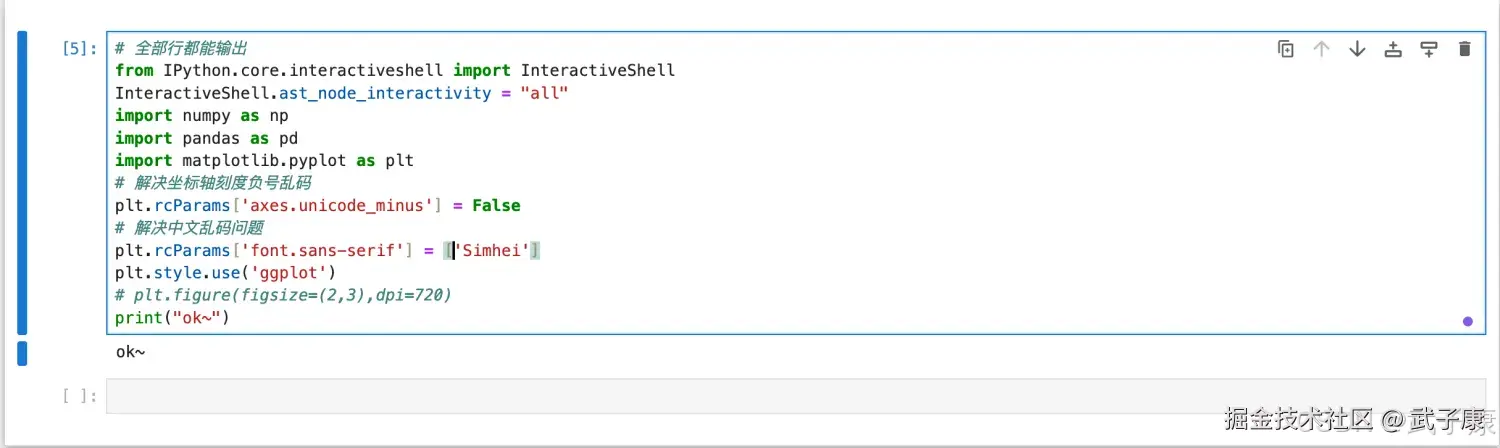
Task: Duplicate the cell with the copy icon
Action: [1286, 49]
